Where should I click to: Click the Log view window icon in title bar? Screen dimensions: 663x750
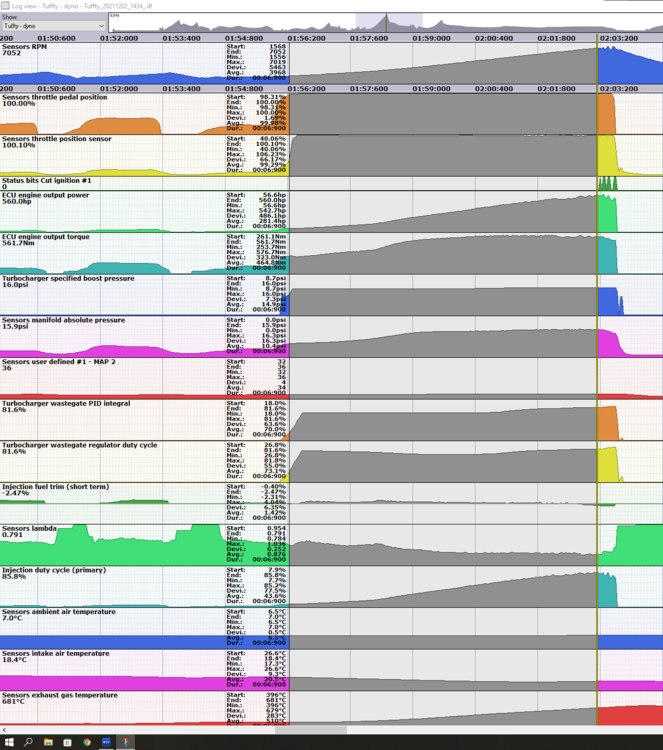(x=5, y=6)
